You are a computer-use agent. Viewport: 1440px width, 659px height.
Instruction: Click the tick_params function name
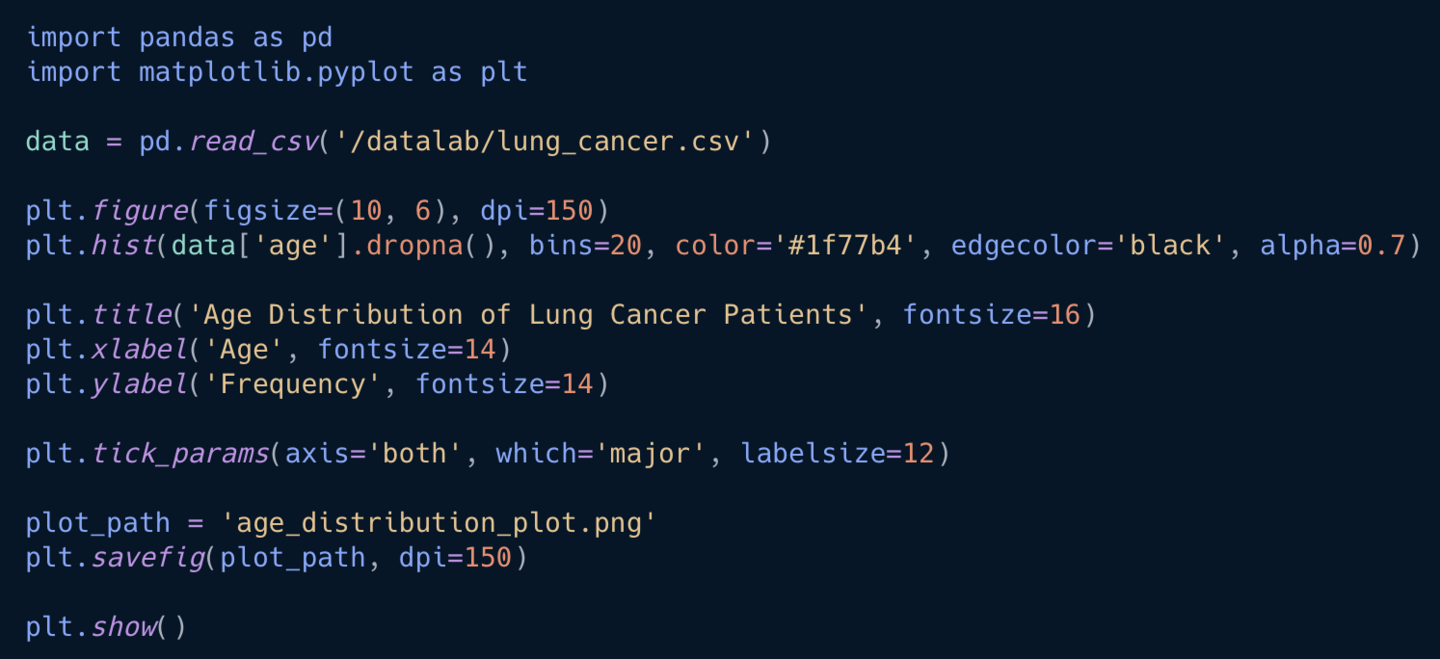click(x=180, y=454)
